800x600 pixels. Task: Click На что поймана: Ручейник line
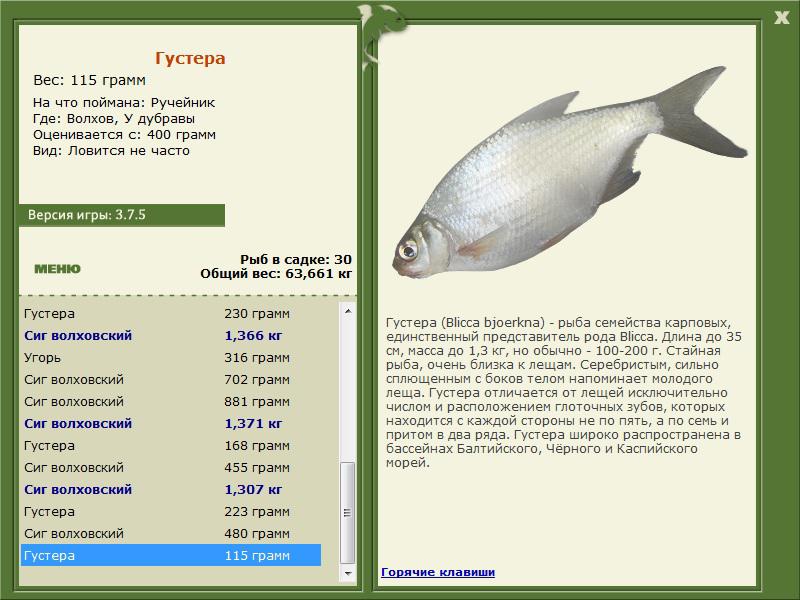coord(124,103)
